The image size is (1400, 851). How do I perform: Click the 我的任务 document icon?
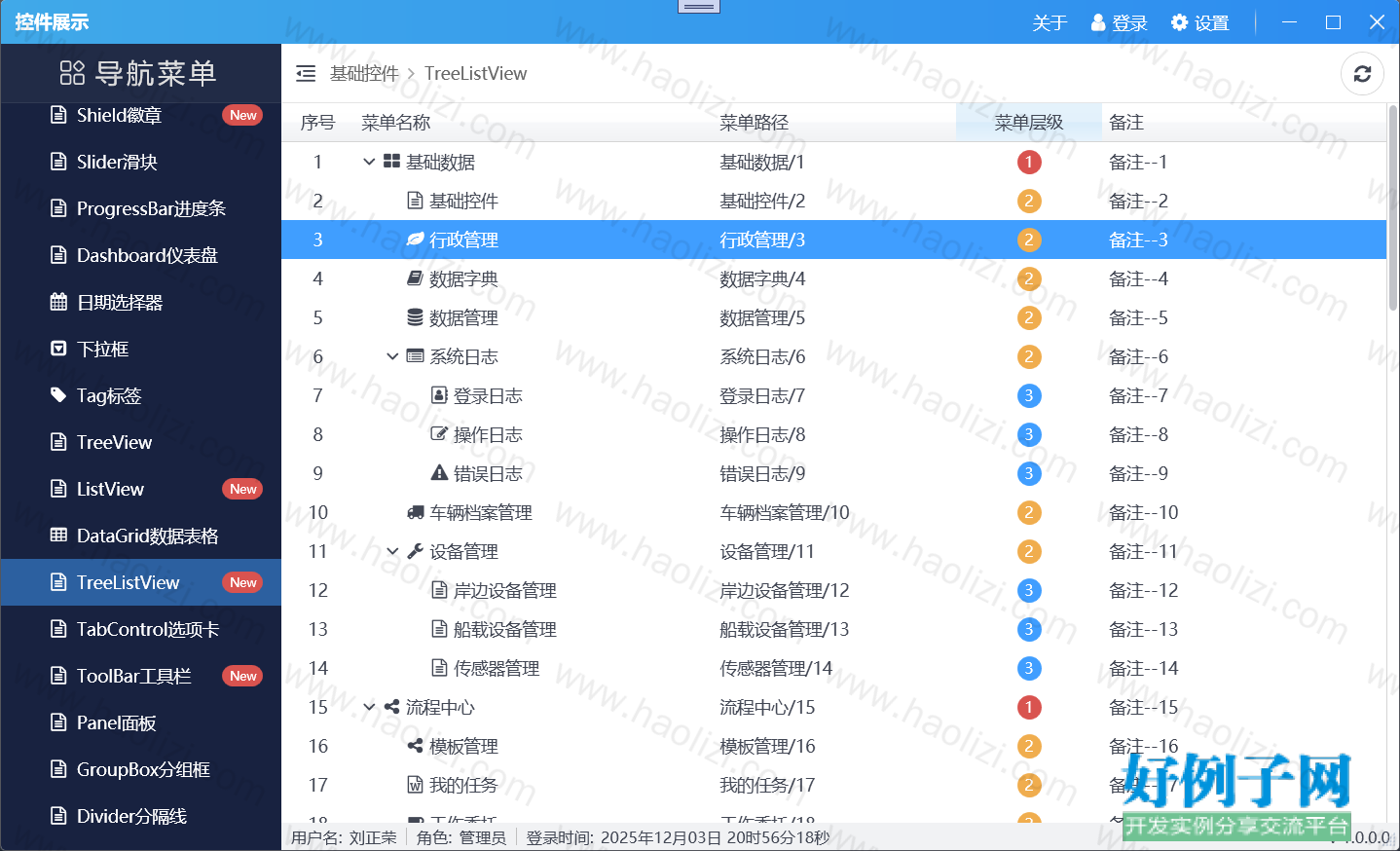tap(415, 785)
